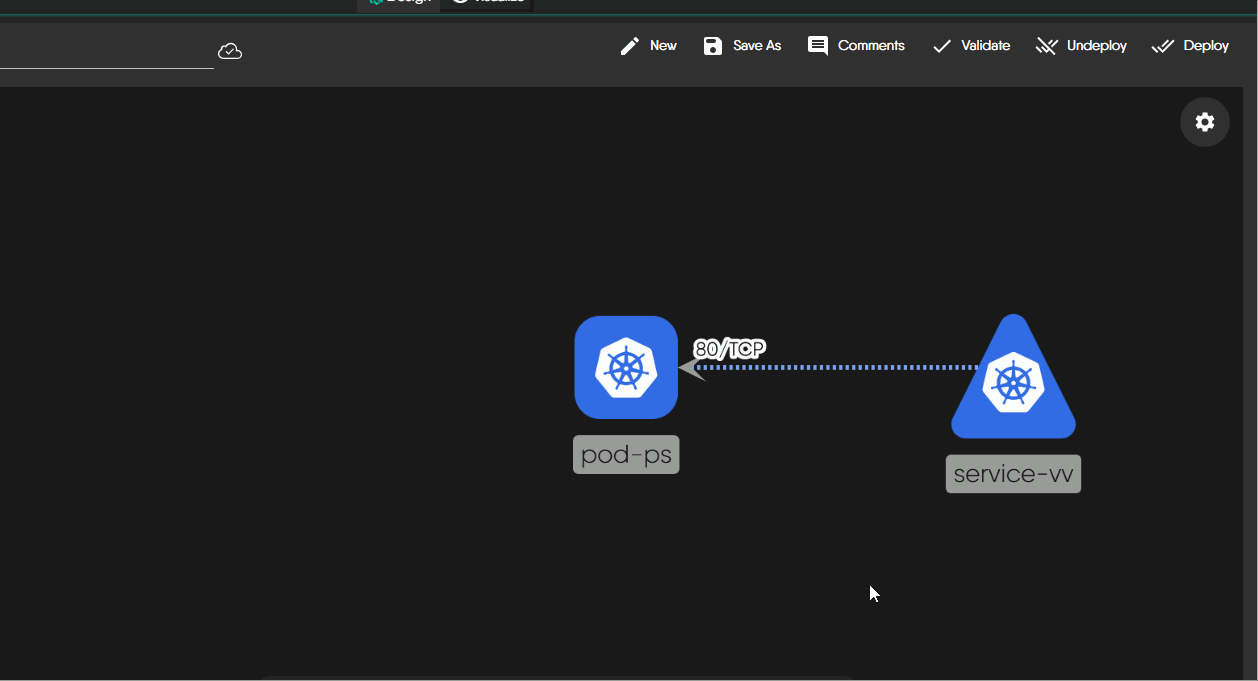
Task: Open the settings gear on the canvas
Action: click(x=1204, y=121)
